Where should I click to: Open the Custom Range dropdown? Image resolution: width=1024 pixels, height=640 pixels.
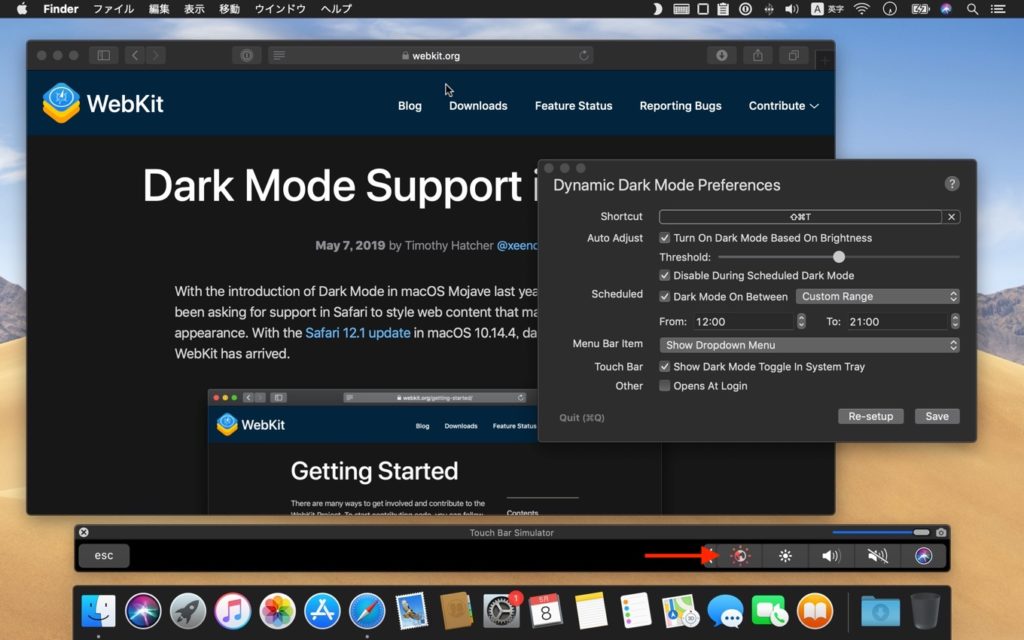(x=877, y=296)
